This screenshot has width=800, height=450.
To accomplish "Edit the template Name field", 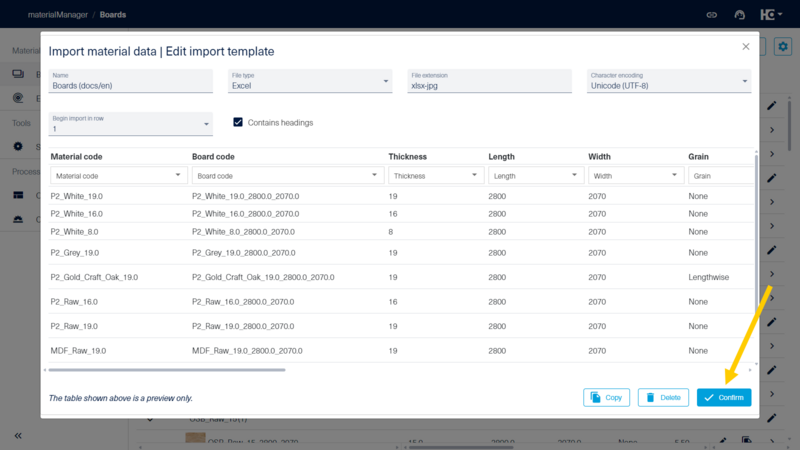I will point(131,81).
